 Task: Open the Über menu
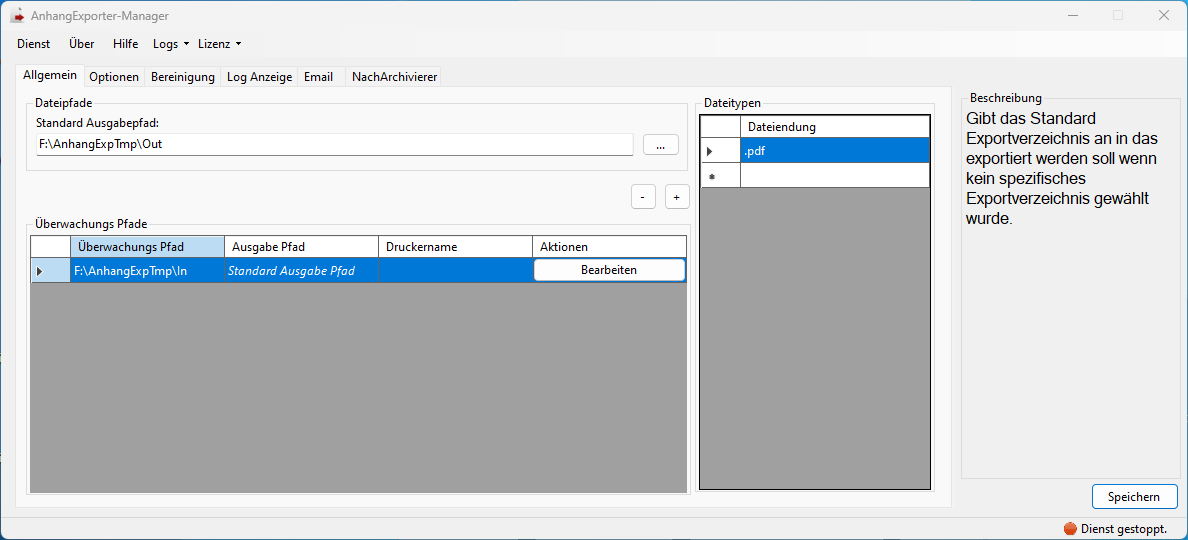click(81, 44)
